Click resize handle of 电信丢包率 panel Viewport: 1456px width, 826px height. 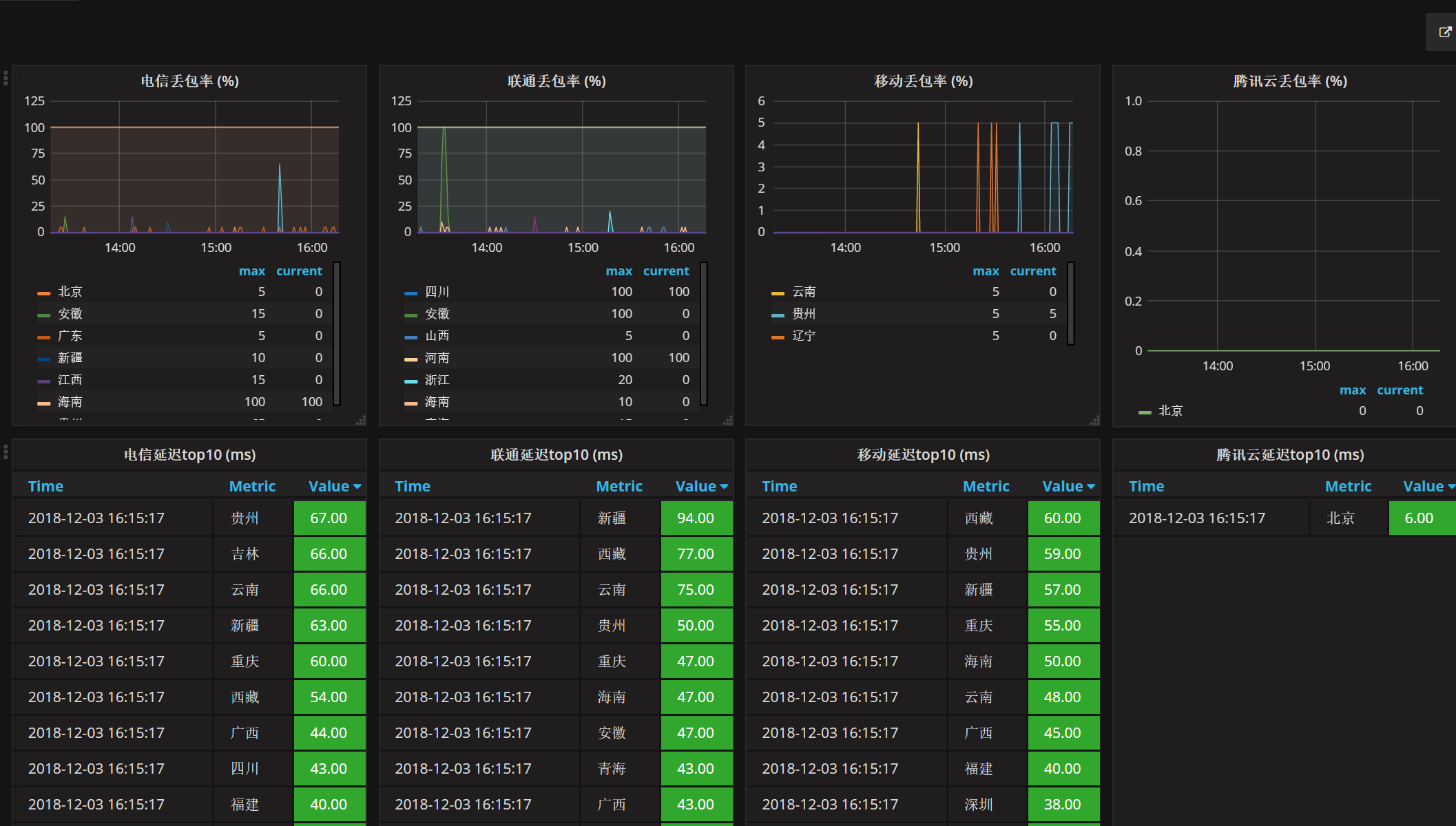tap(361, 421)
